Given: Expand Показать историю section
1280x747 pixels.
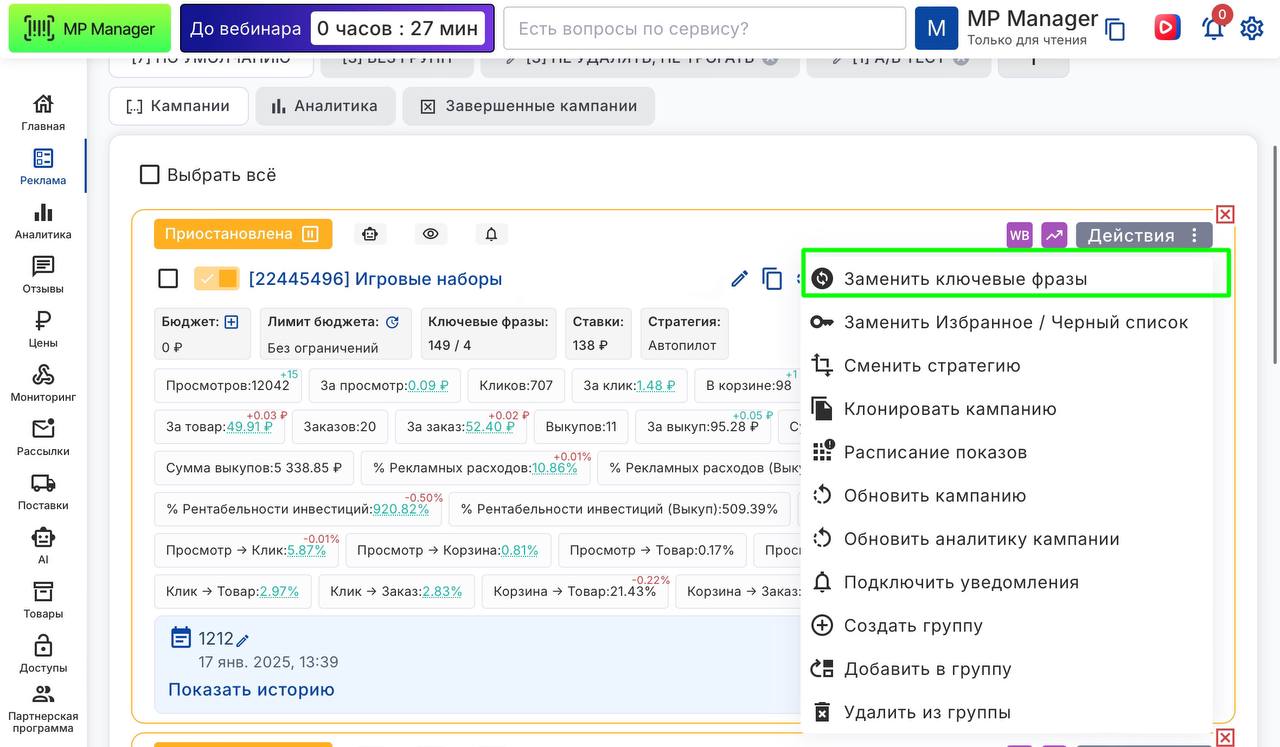Looking at the screenshot, I should (x=251, y=689).
